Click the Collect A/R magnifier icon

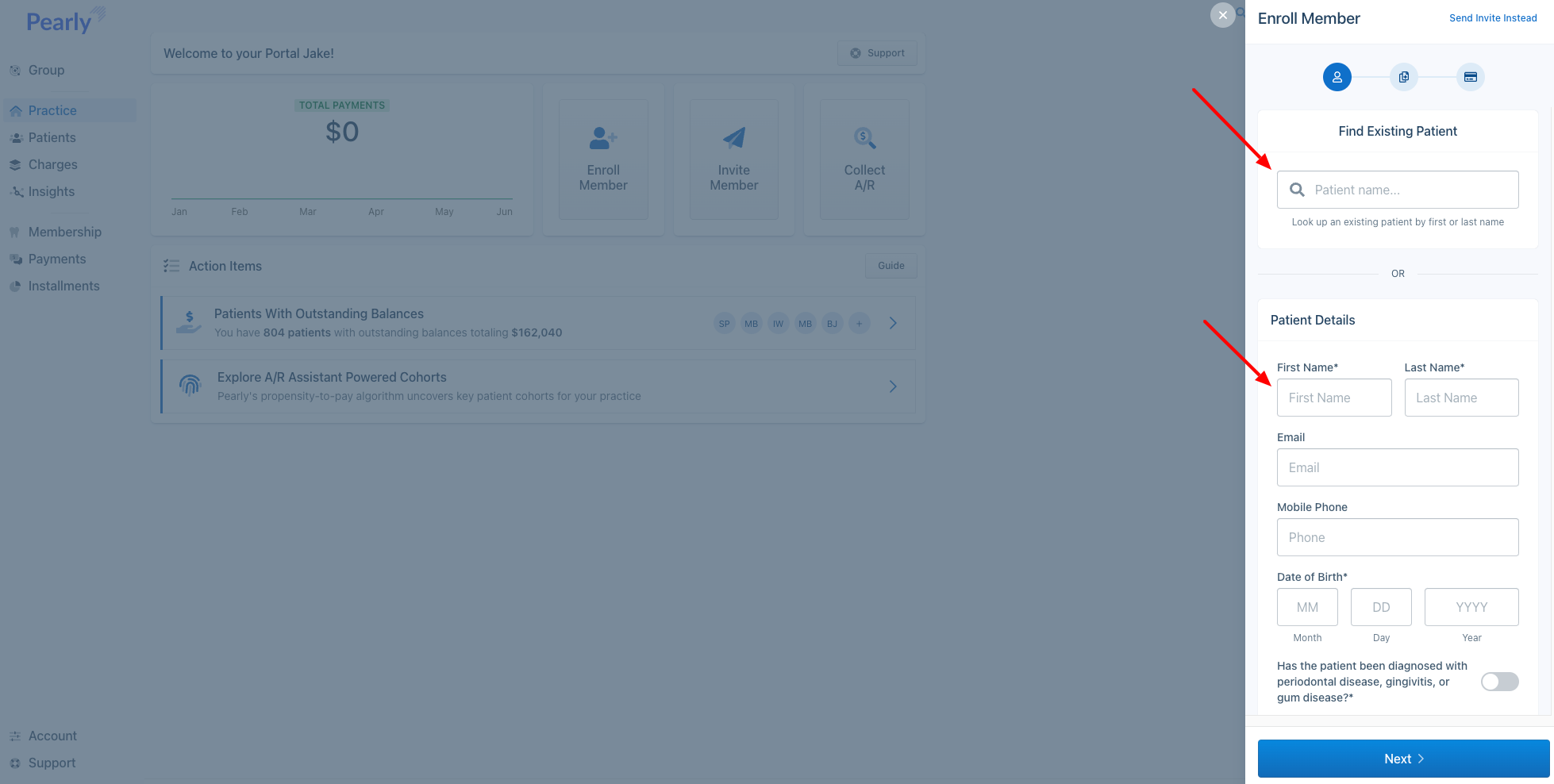864,138
